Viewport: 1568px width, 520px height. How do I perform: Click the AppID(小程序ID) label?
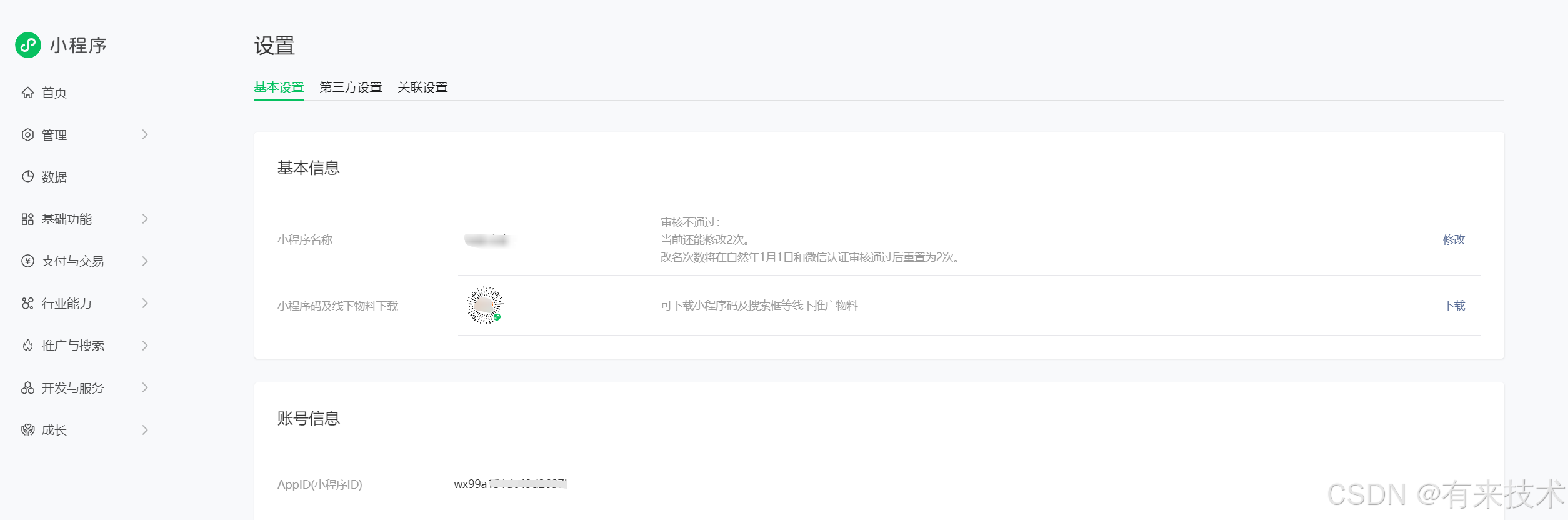click(x=320, y=484)
